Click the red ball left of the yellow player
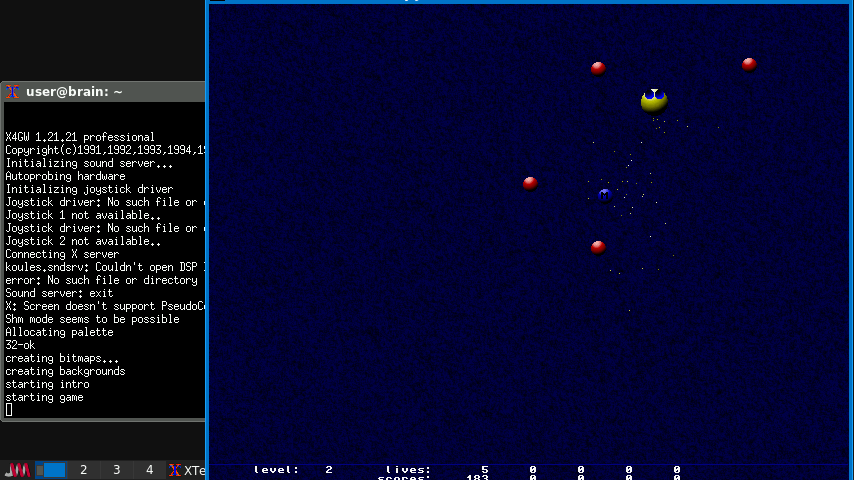The image size is (854, 480). pyautogui.click(x=598, y=68)
